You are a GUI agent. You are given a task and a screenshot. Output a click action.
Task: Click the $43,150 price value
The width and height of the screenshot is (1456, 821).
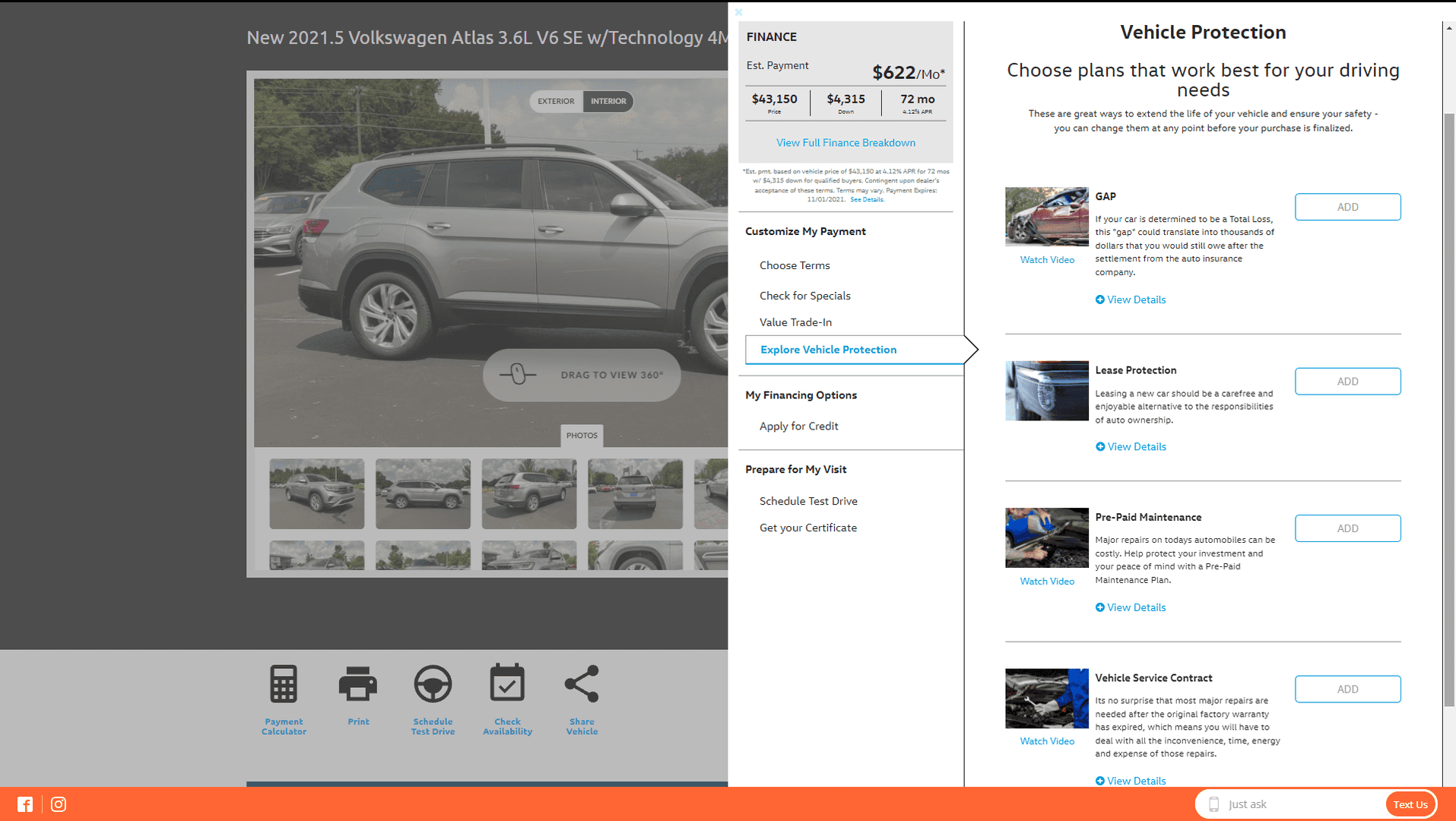coord(774,99)
